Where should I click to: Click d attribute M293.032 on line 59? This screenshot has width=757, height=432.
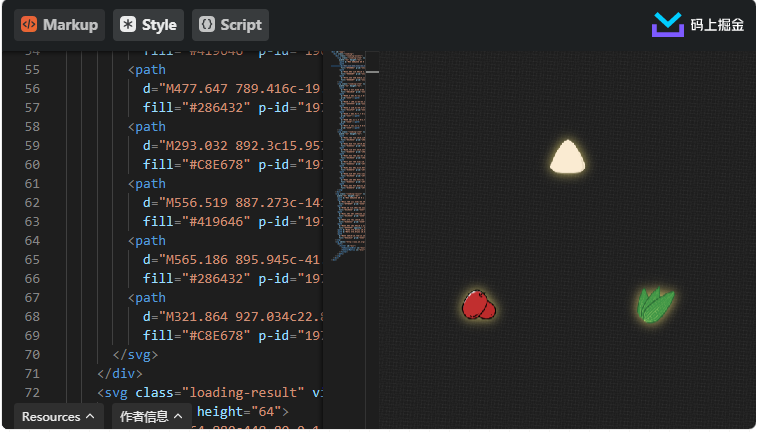233,146
